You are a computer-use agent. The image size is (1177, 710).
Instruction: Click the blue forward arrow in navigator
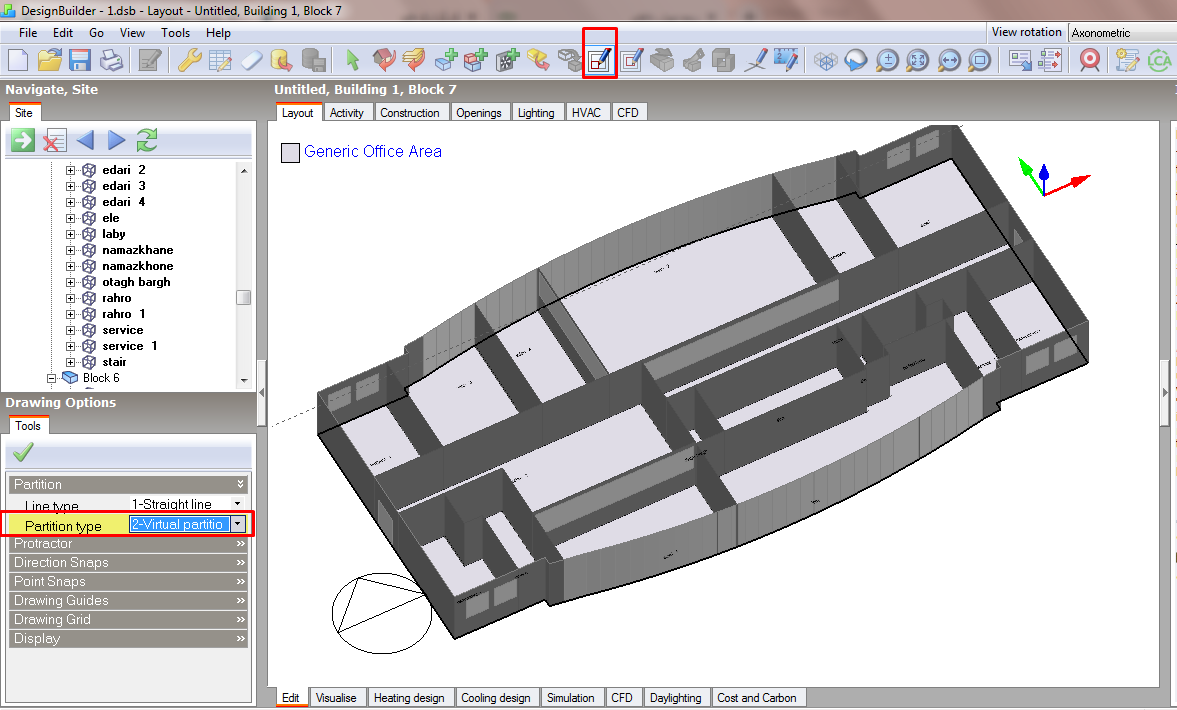(x=116, y=140)
